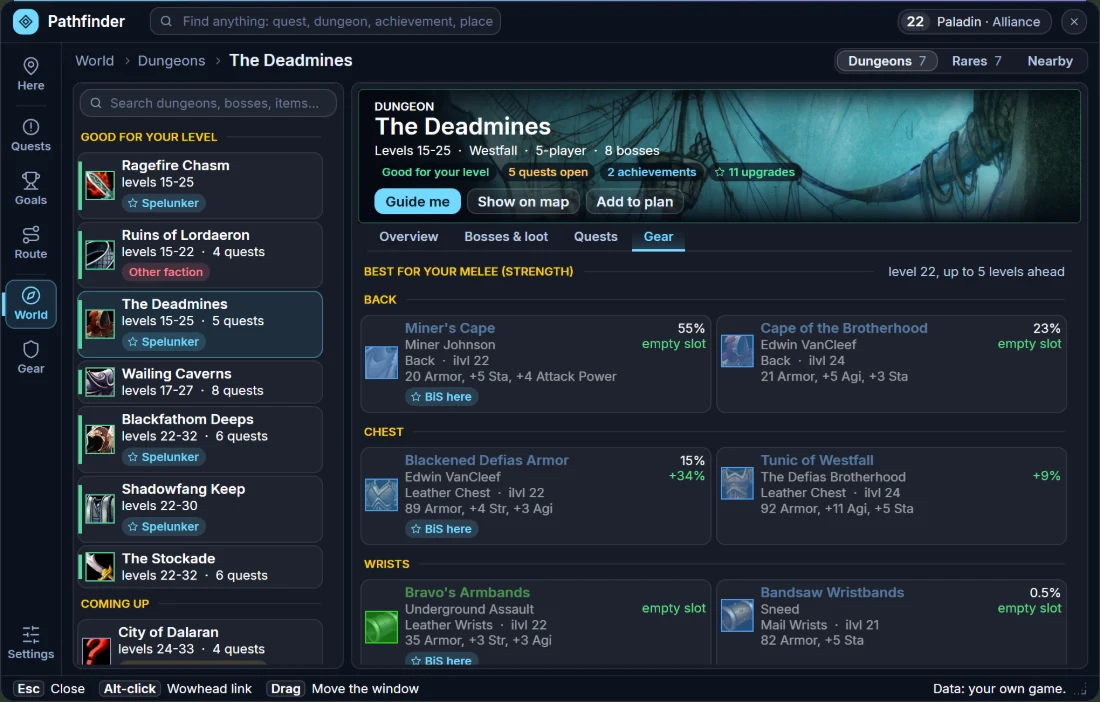The image size is (1100, 702).
Task: Switch to the Overview tab
Action: click(408, 237)
